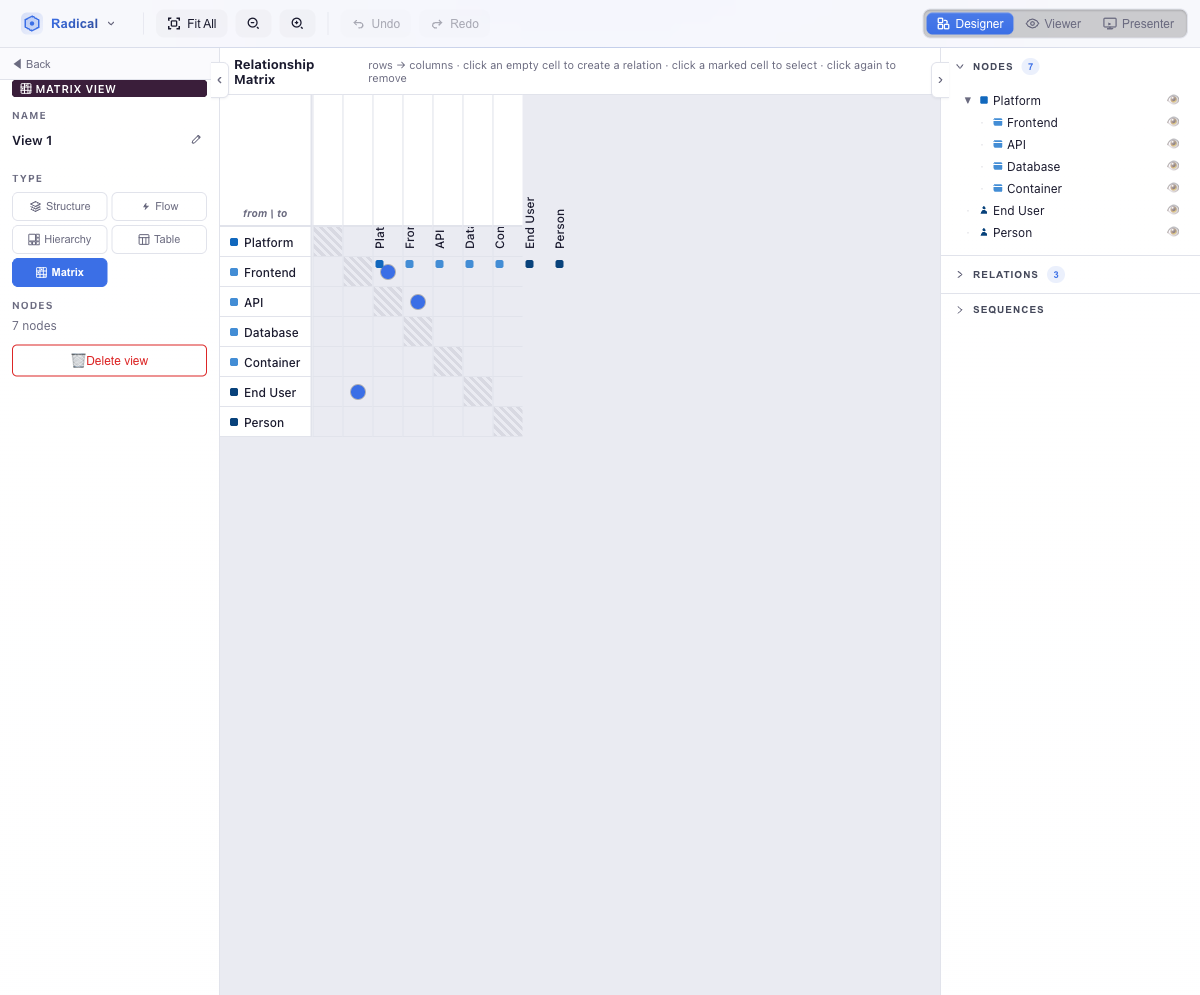This screenshot has height=995, width=1200.
Task: Toggle visibility of Frontend node
Action: (x=1173, y=121)
